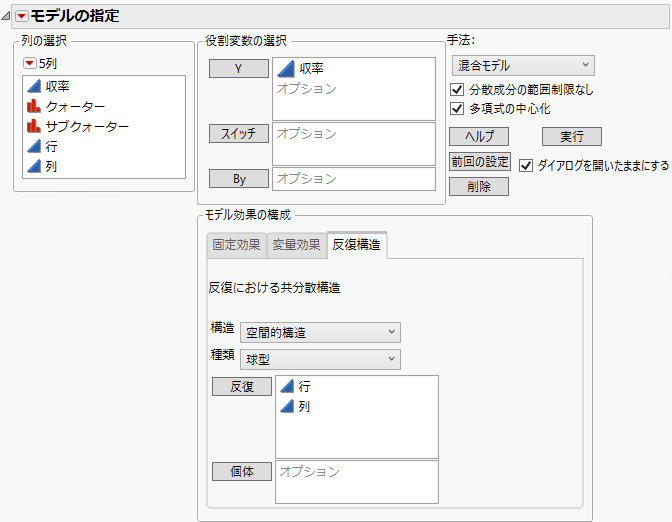The width and height of the screenshot is (672, 522).
Task: Open the red triangle menu next to 5列
Action: click(x=29, y=63)
